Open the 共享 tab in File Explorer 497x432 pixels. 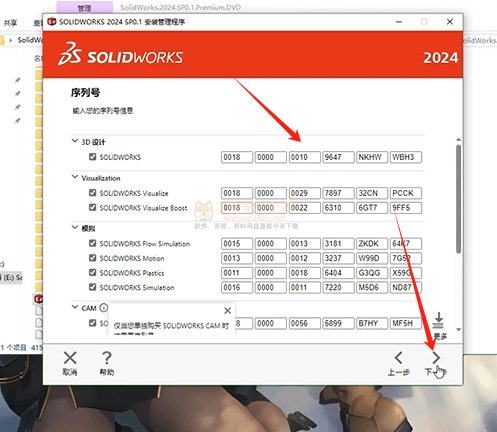tap(10, 23)
